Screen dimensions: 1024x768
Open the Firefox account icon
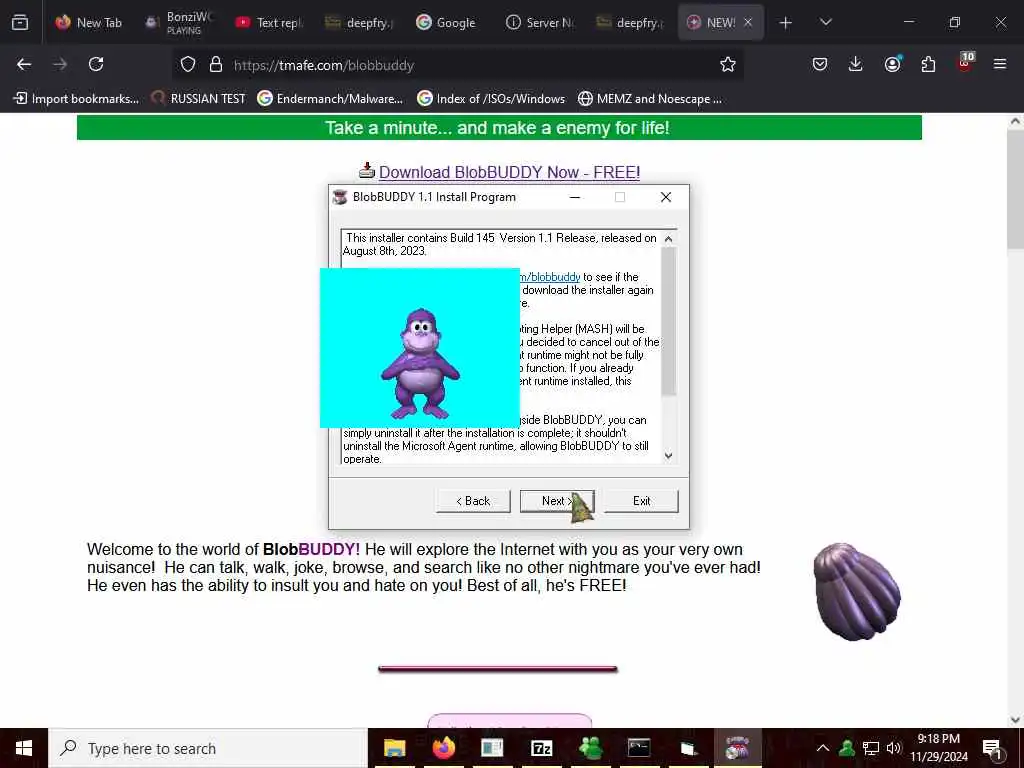pos(892,65)
